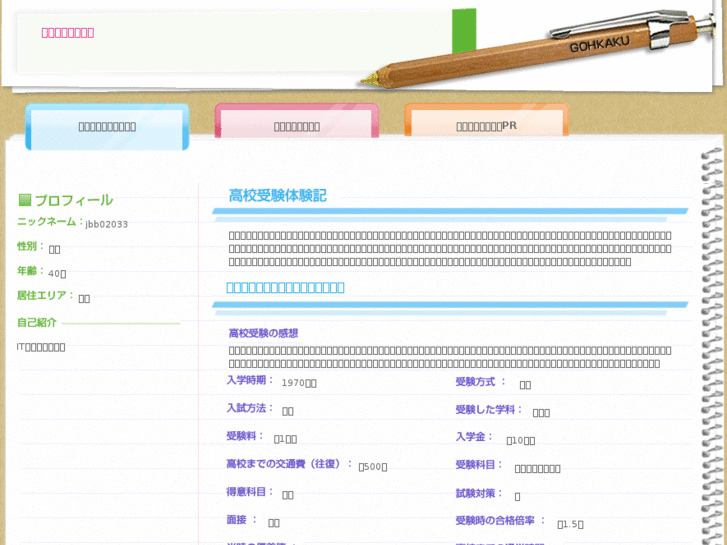The image size is (727, 545).
Task: Click the blue subheading under the first paragraph
Action: click(x=285, y=288)
